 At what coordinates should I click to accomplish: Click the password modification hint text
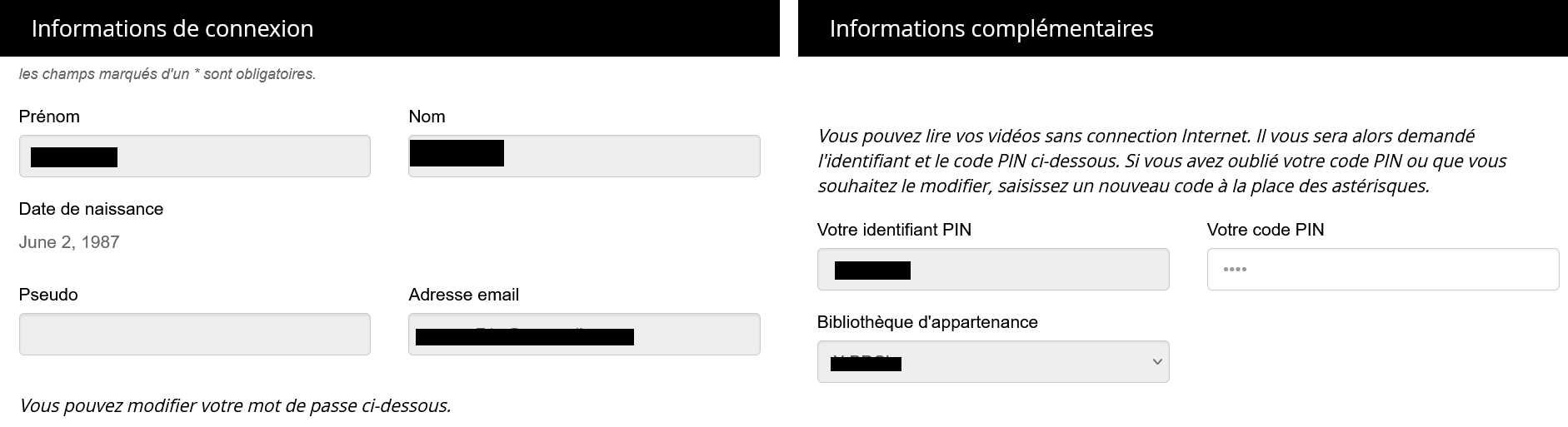(235, 406)
